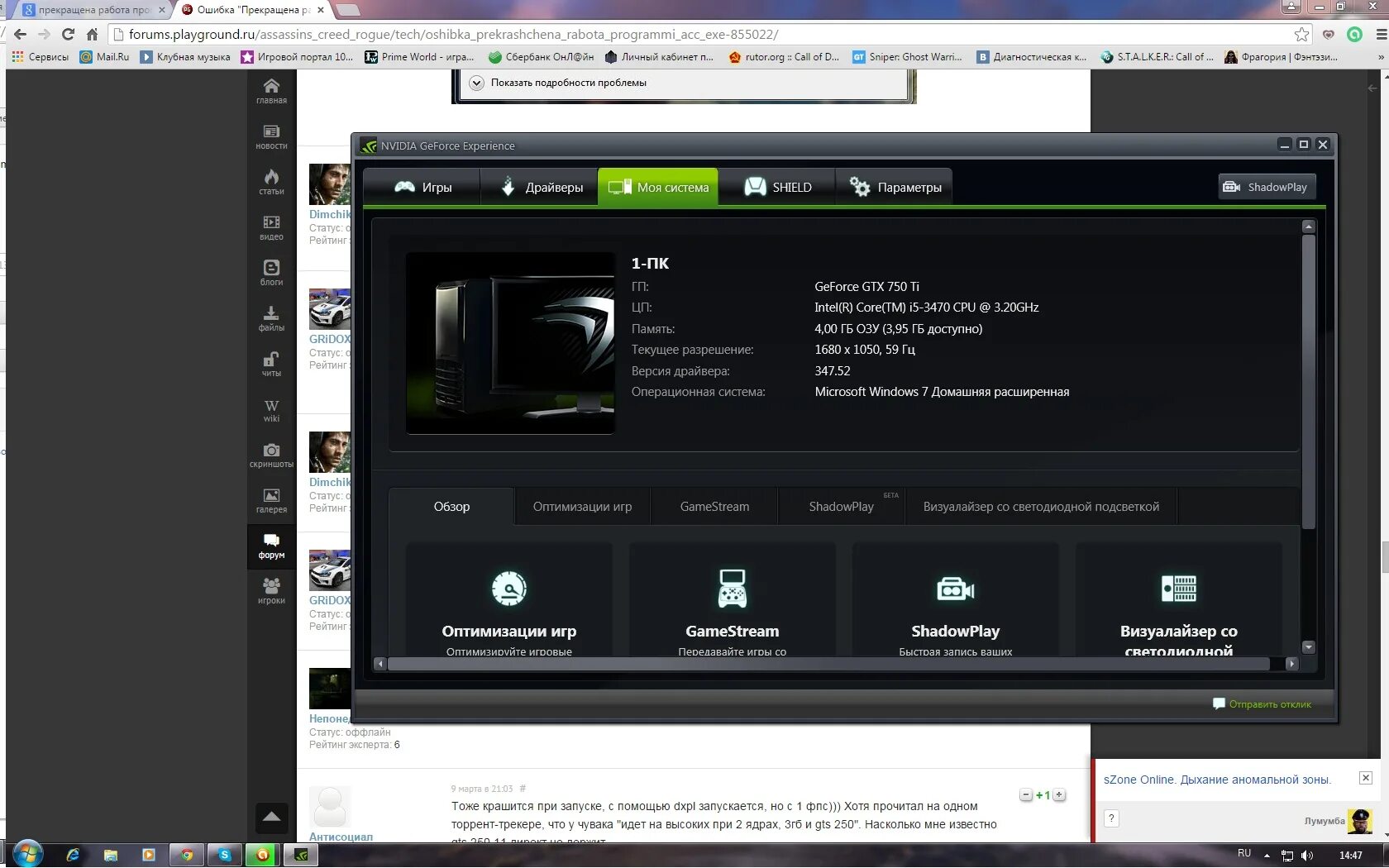Open the галерея sidebar icon
This screenshot has width=1389, height=868.
pyautogui.click(x=271, y=500)
